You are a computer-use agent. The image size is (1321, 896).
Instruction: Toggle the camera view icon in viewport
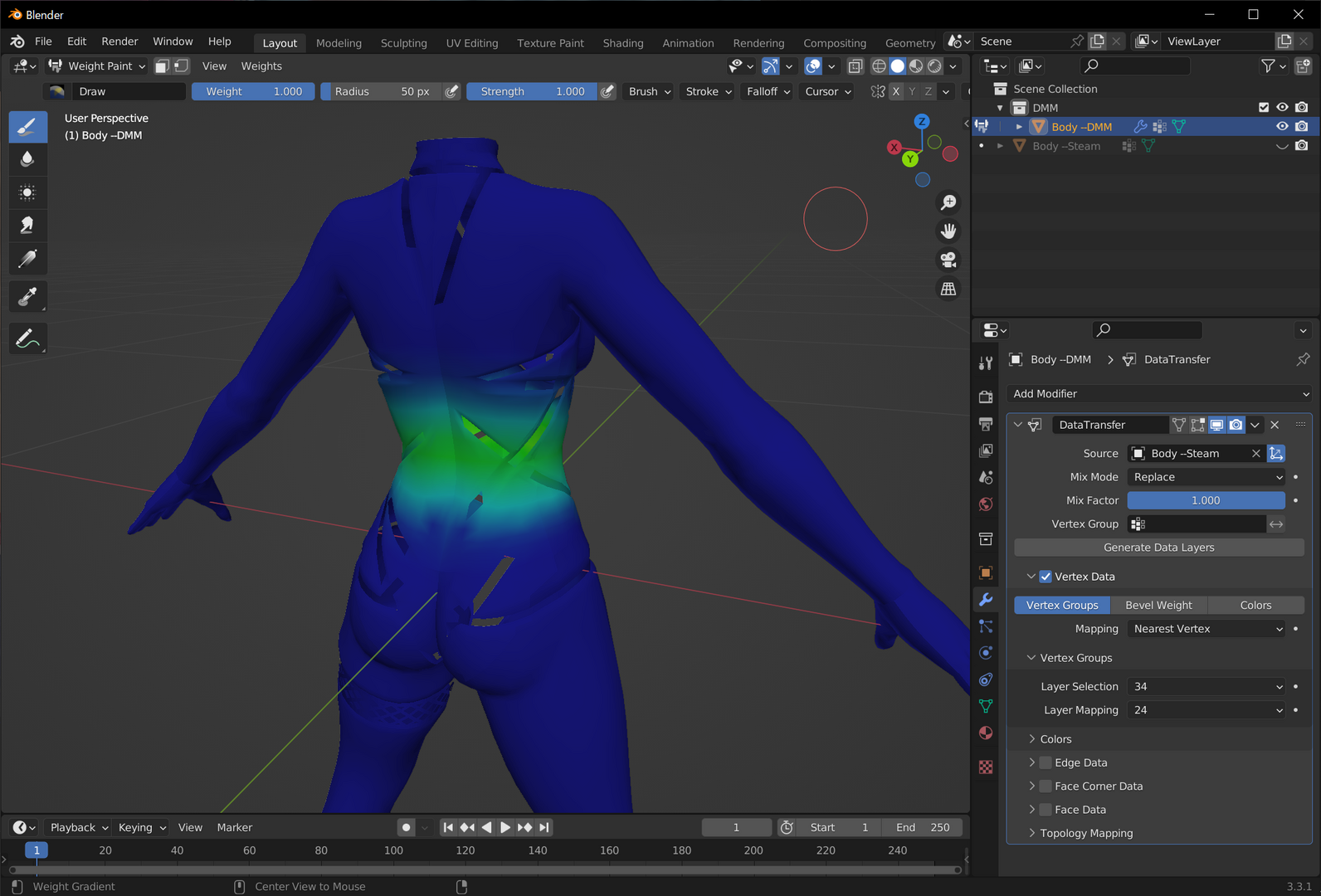(x=948, y=260)
